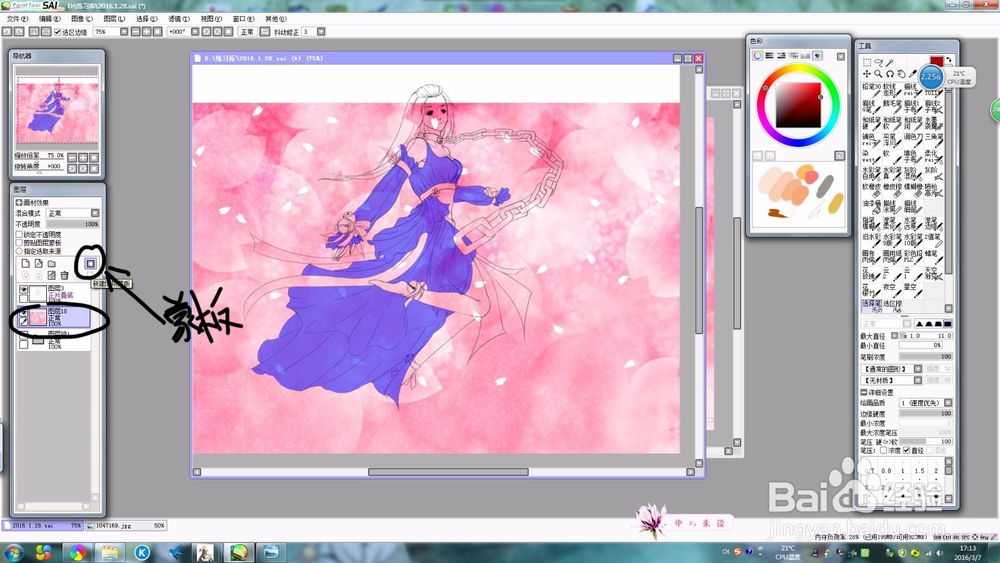1000x563 pixels.
Task: Click the canvas horizontal scrollbar
Action: (448, 472)
